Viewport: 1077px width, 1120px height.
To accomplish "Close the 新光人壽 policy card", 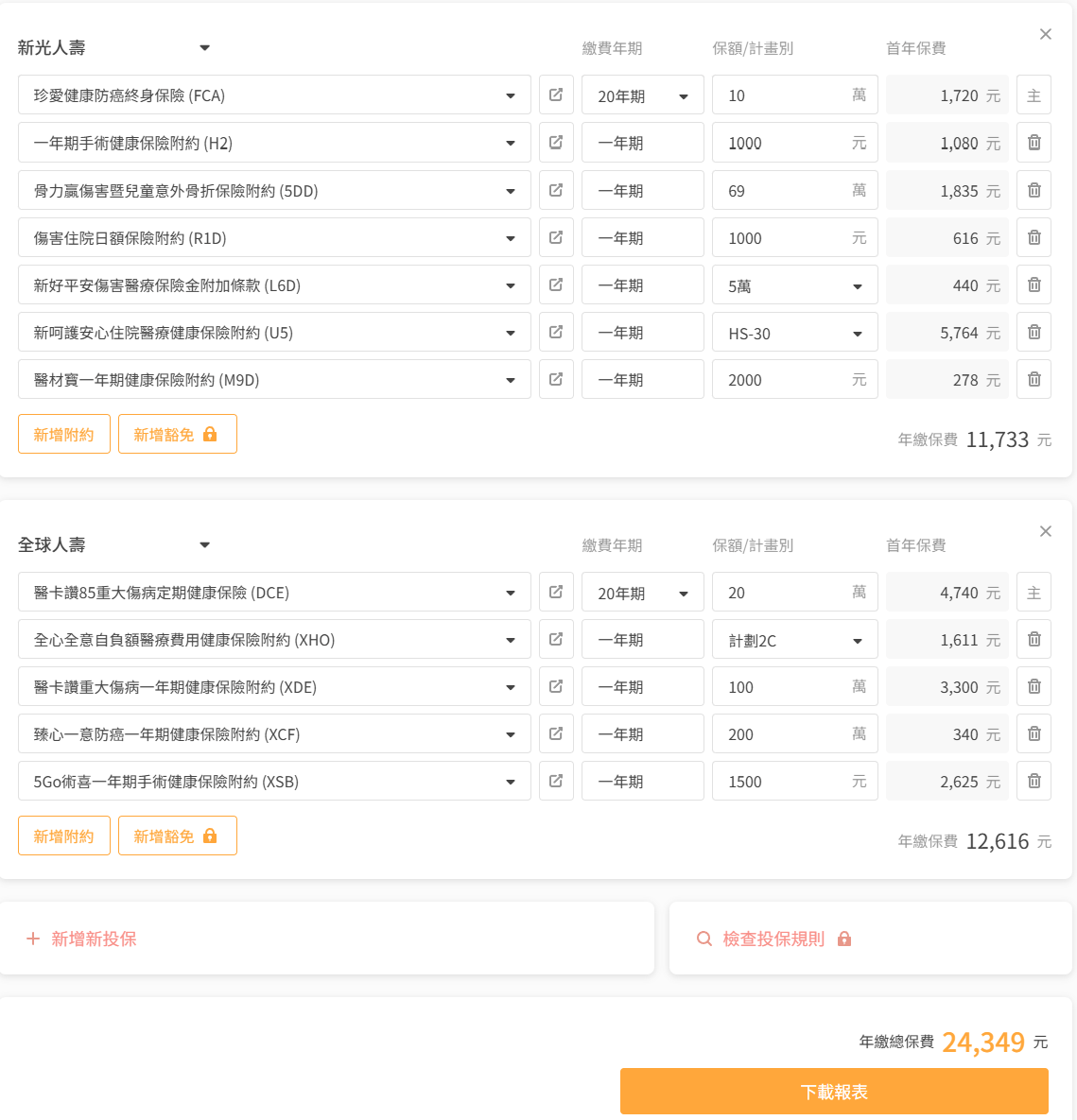I will click(x=1045, y=34).
